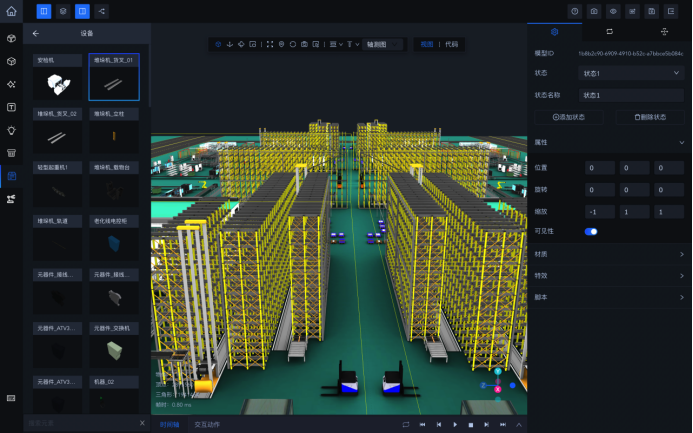The height and width of the screenshot is (433, 693).
Task: Click the first 位置 value field
Action: (x=600, y=167)
